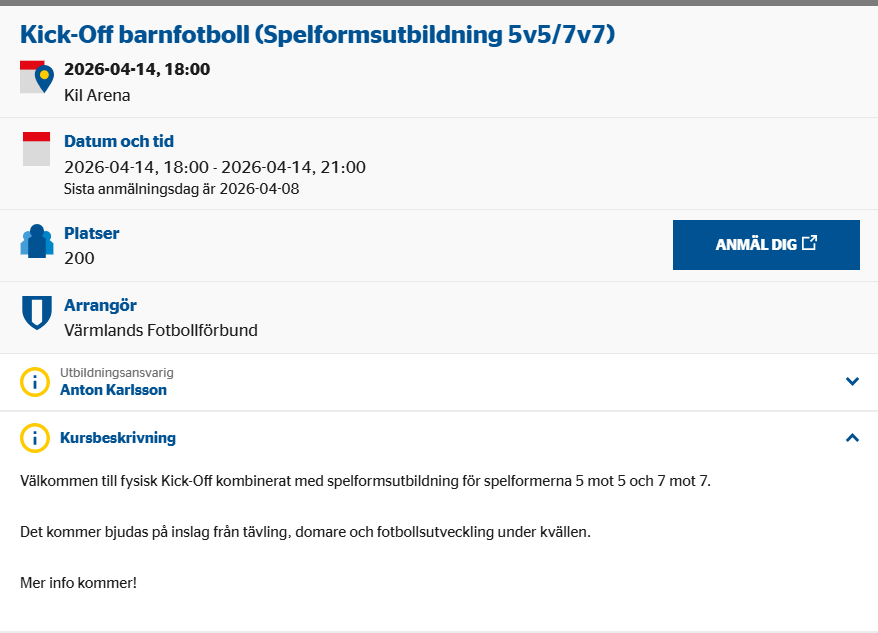
Task: Click the Värmlands Fotbollförbund organizer name
Action: [x=161, y=330]
